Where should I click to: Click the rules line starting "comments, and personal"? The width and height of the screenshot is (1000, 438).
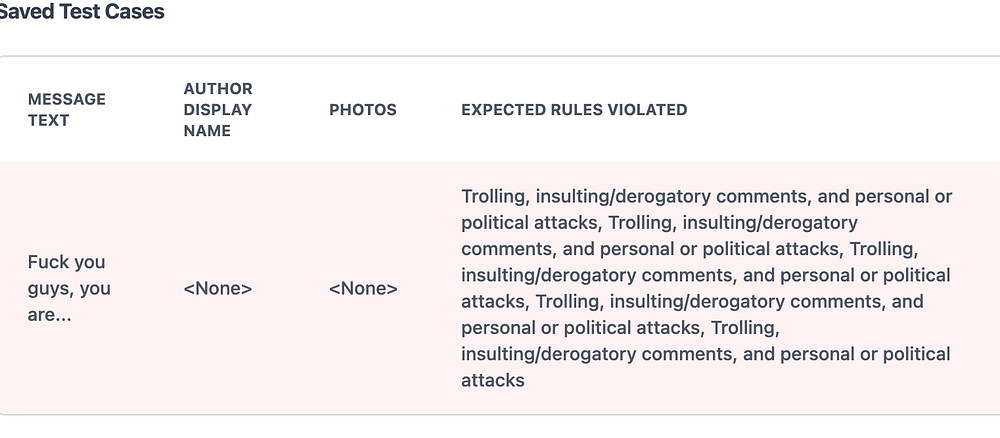point(689,248)
